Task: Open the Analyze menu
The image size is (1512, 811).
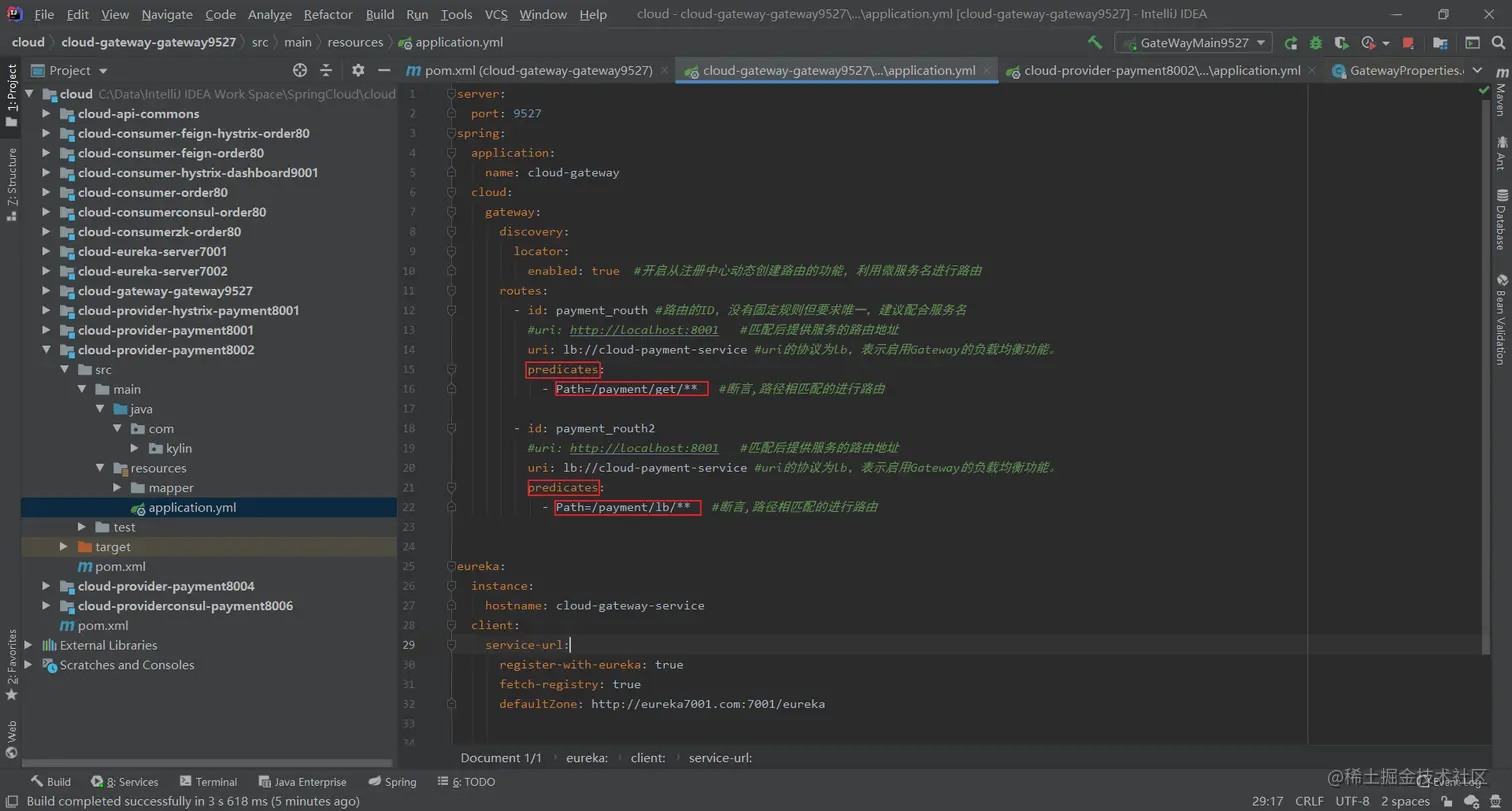Action: tap(269, 14)
